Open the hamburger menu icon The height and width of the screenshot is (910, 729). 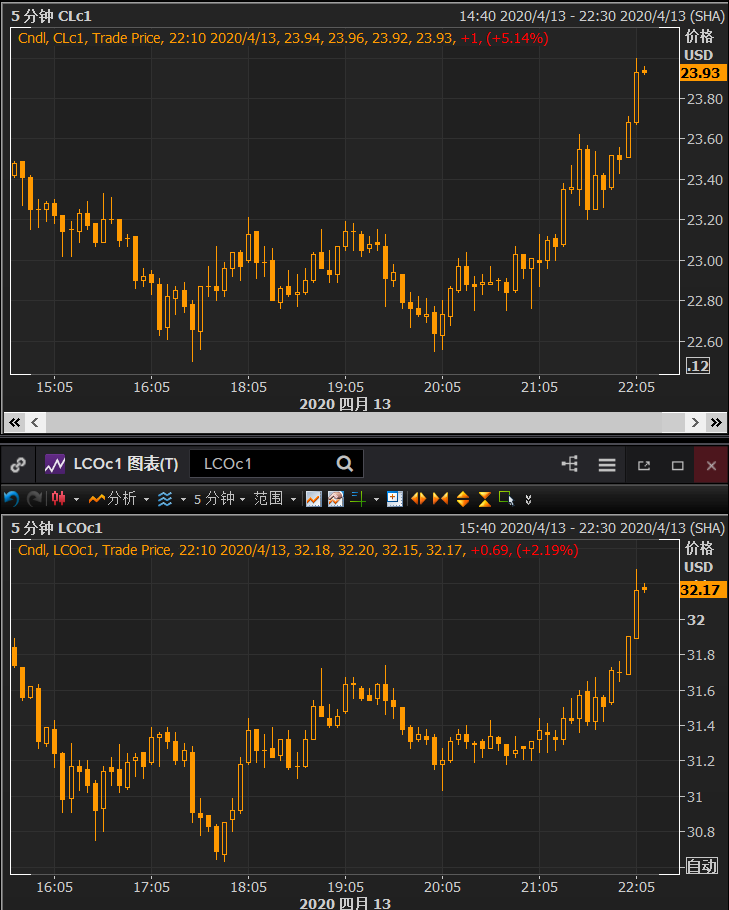coord(606,465)
